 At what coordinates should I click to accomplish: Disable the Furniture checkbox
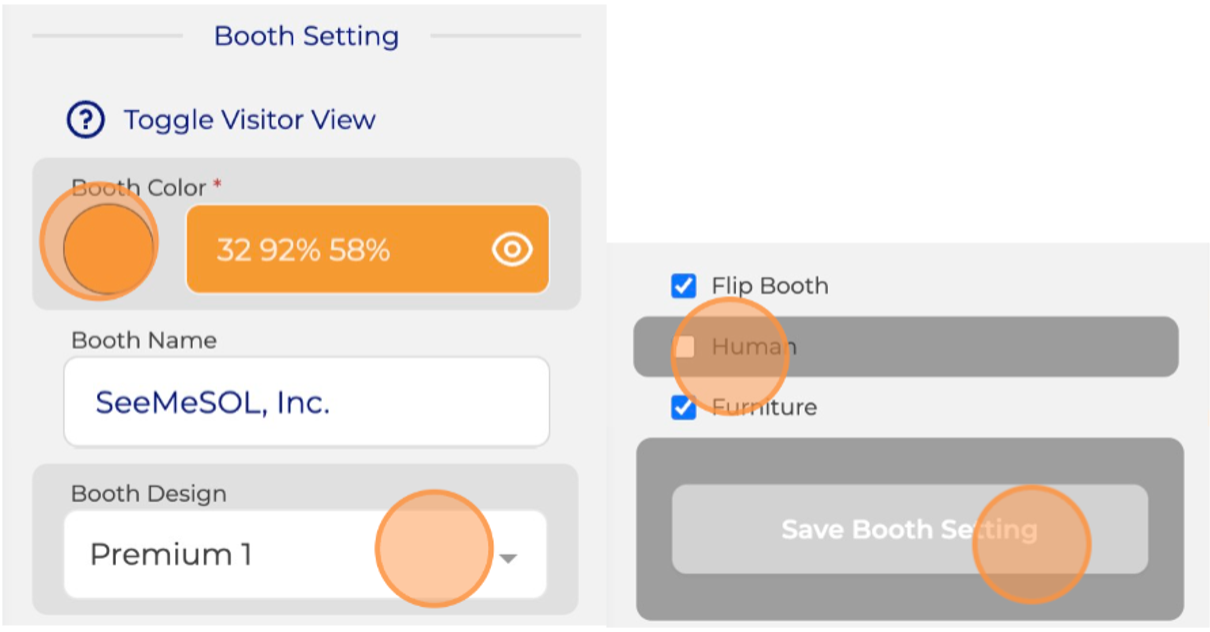click(x=684, y=408)
